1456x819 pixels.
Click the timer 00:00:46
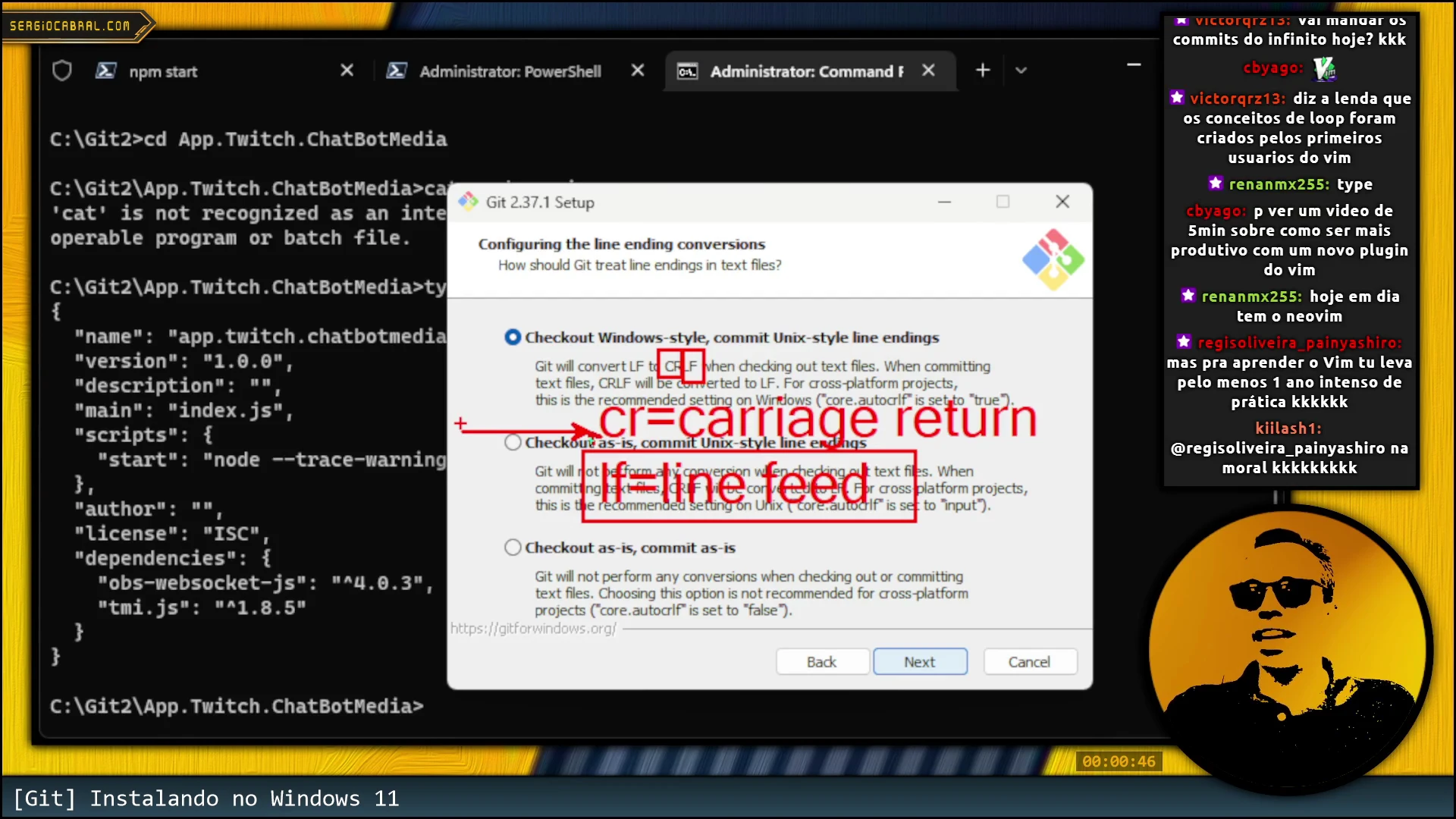[1119, 761]
